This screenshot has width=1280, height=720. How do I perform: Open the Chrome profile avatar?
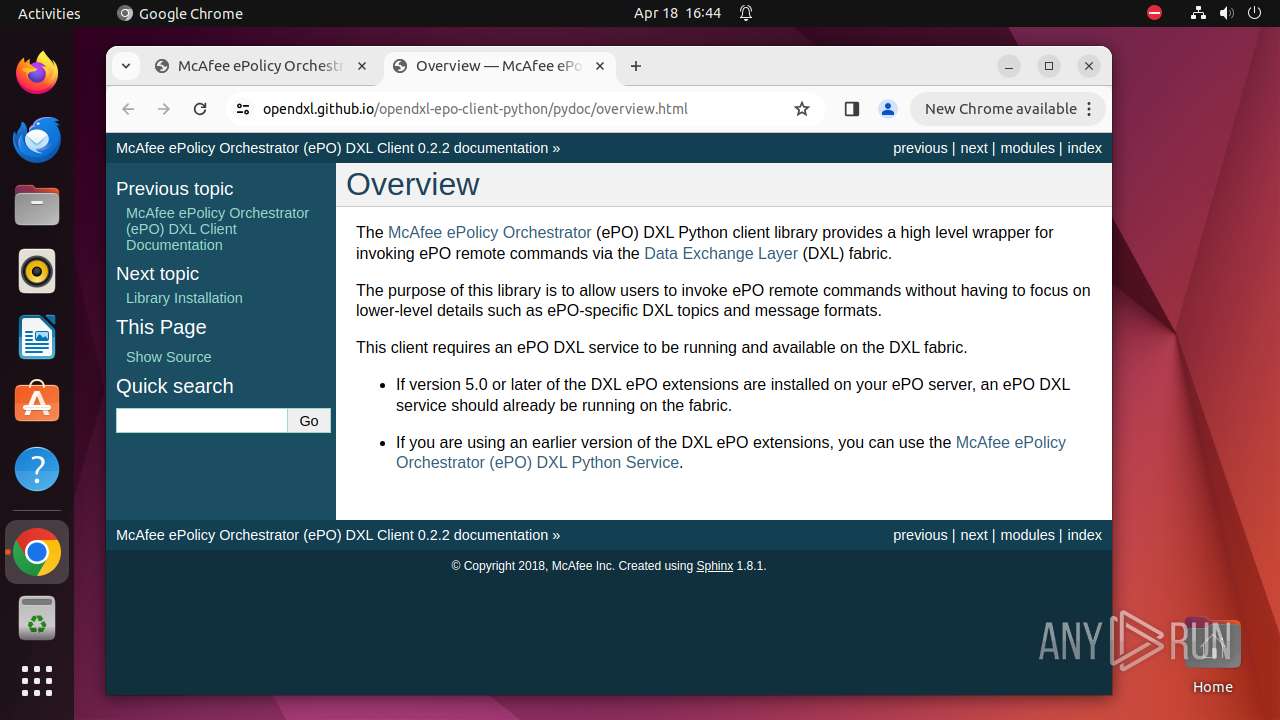(x=888, y=109)
